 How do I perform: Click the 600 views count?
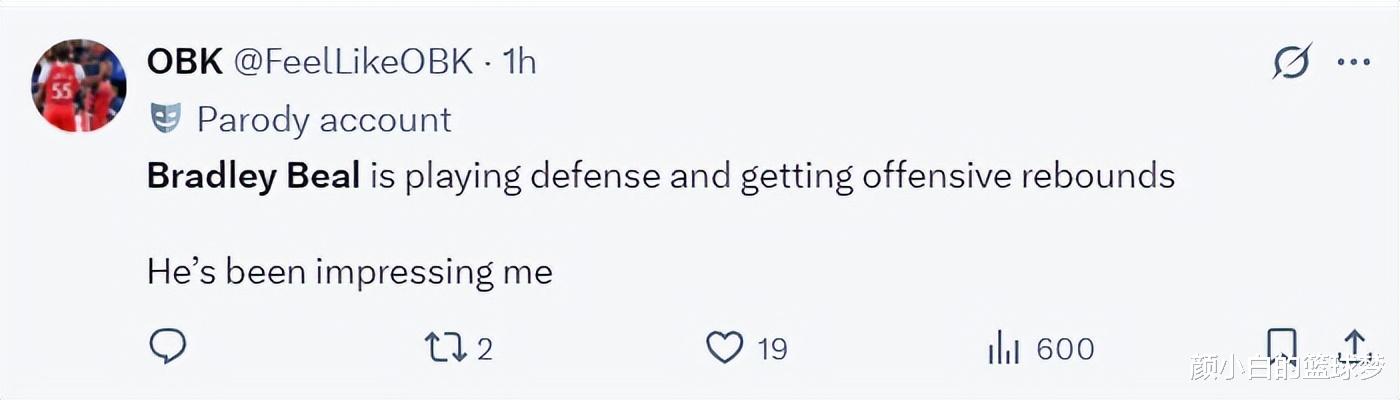coord(1065,349)
